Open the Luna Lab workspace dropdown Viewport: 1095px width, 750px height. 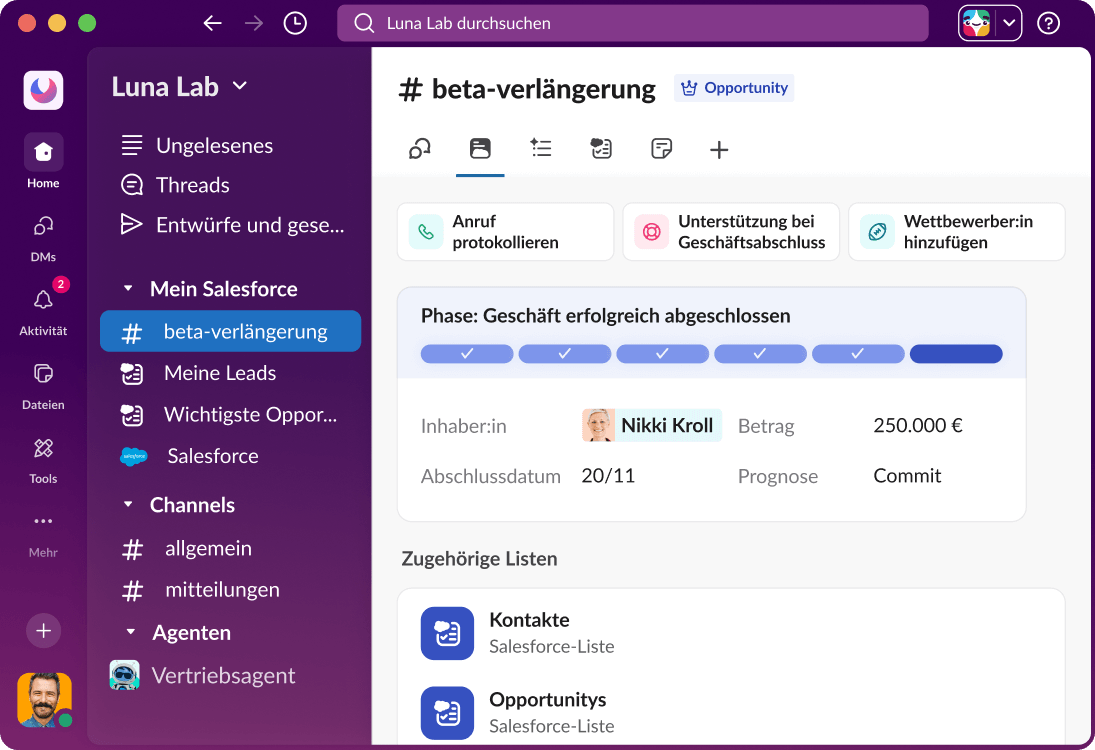(x=178, y=87)
